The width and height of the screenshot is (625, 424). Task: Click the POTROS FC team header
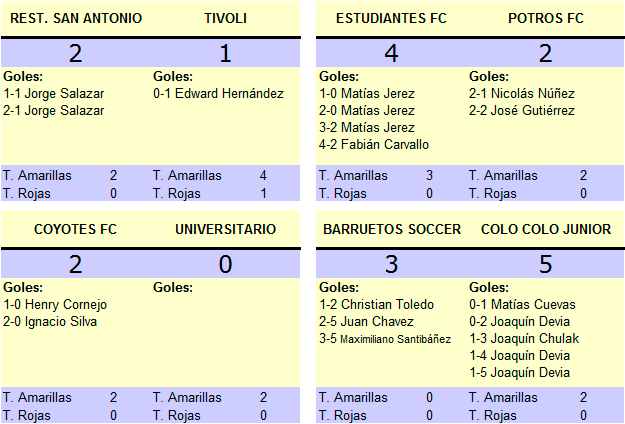(x=546, y=18)
